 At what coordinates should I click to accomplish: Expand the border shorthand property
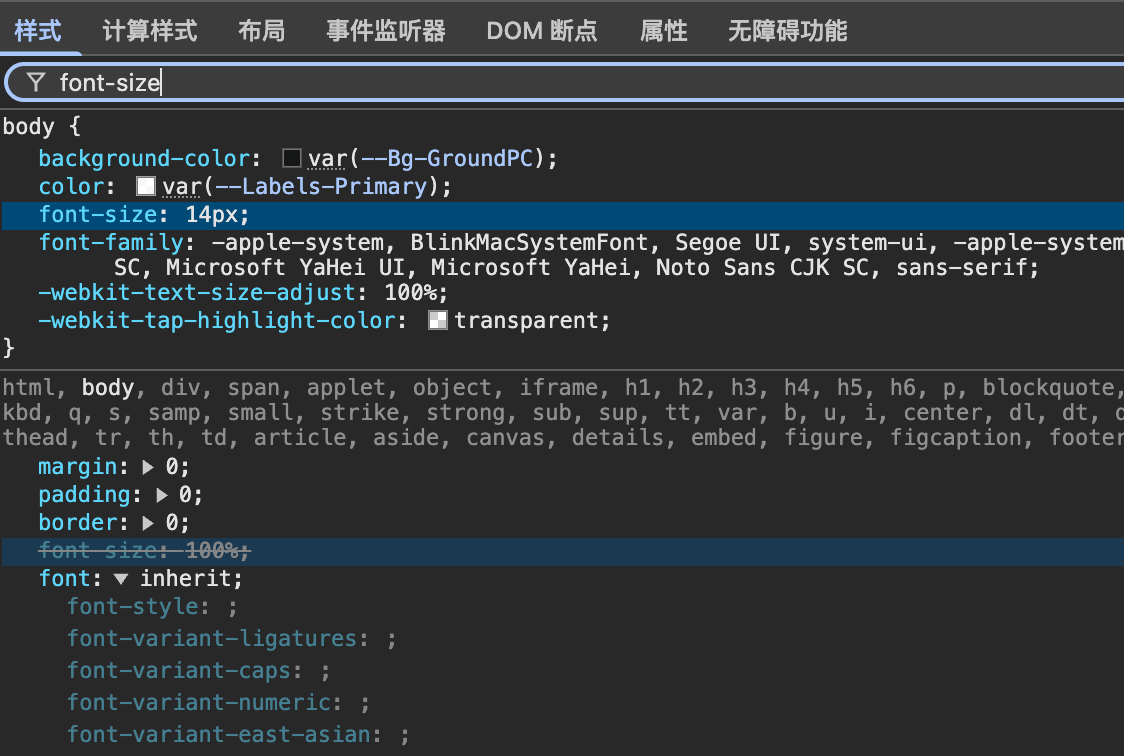(x=149, y=523)
